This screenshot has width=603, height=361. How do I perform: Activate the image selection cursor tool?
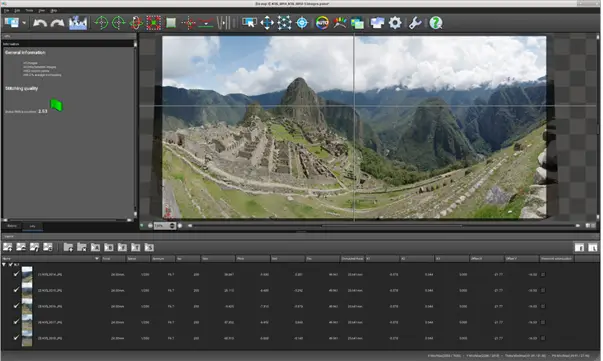click(249, 23)
